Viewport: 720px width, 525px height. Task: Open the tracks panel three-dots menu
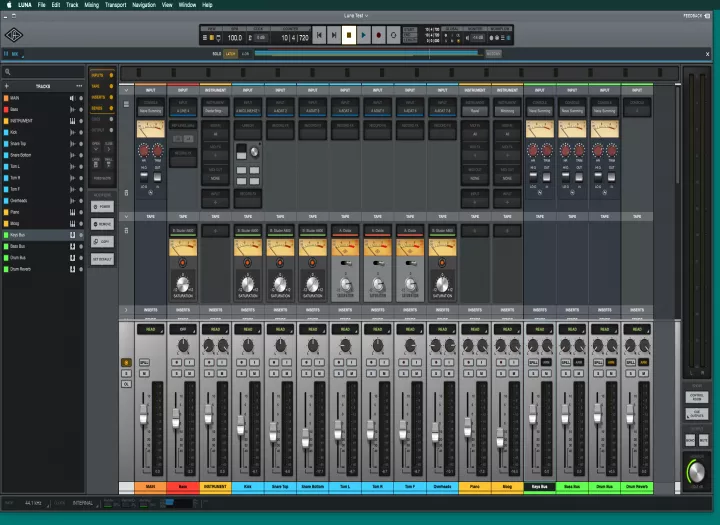point(79,86)
